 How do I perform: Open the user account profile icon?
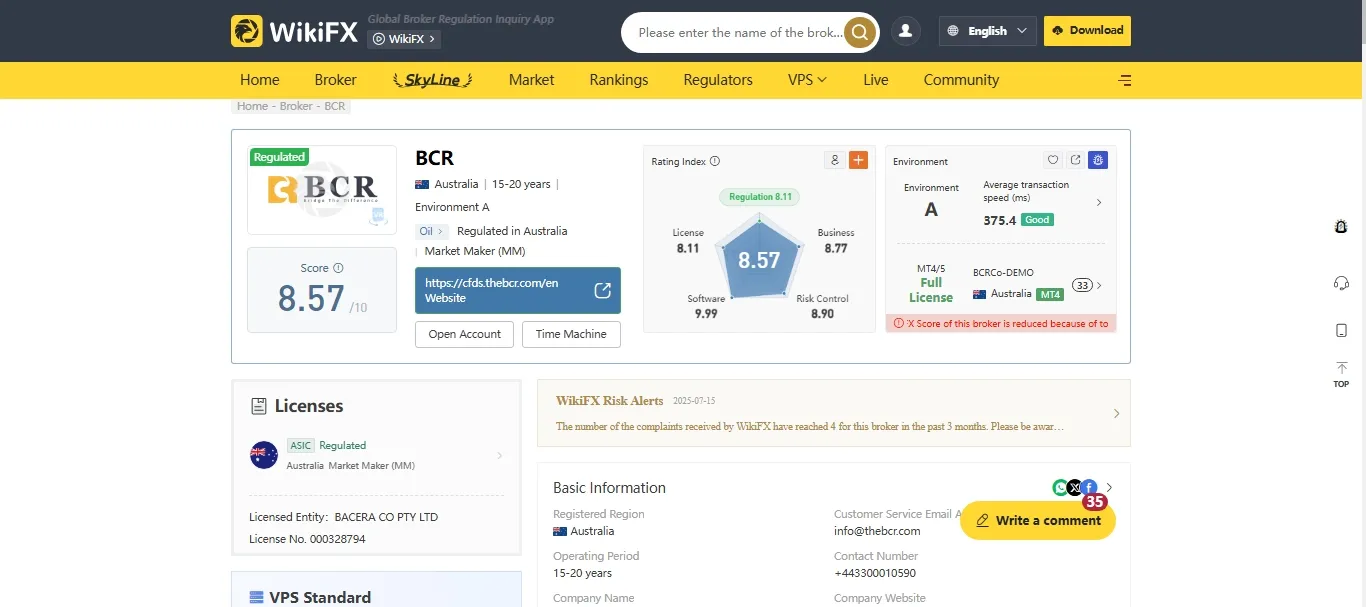(x=906, y=31)
